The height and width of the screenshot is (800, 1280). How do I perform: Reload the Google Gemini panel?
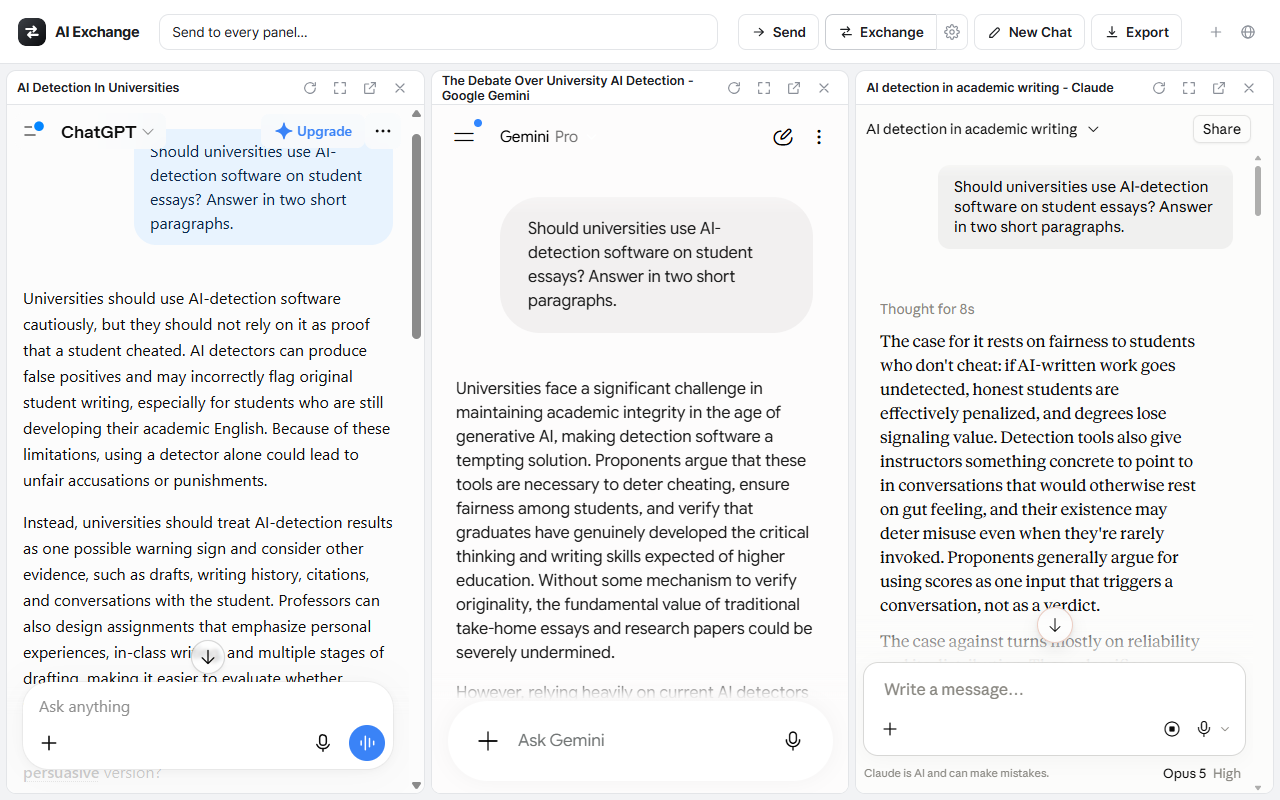[x=734, y=88]
